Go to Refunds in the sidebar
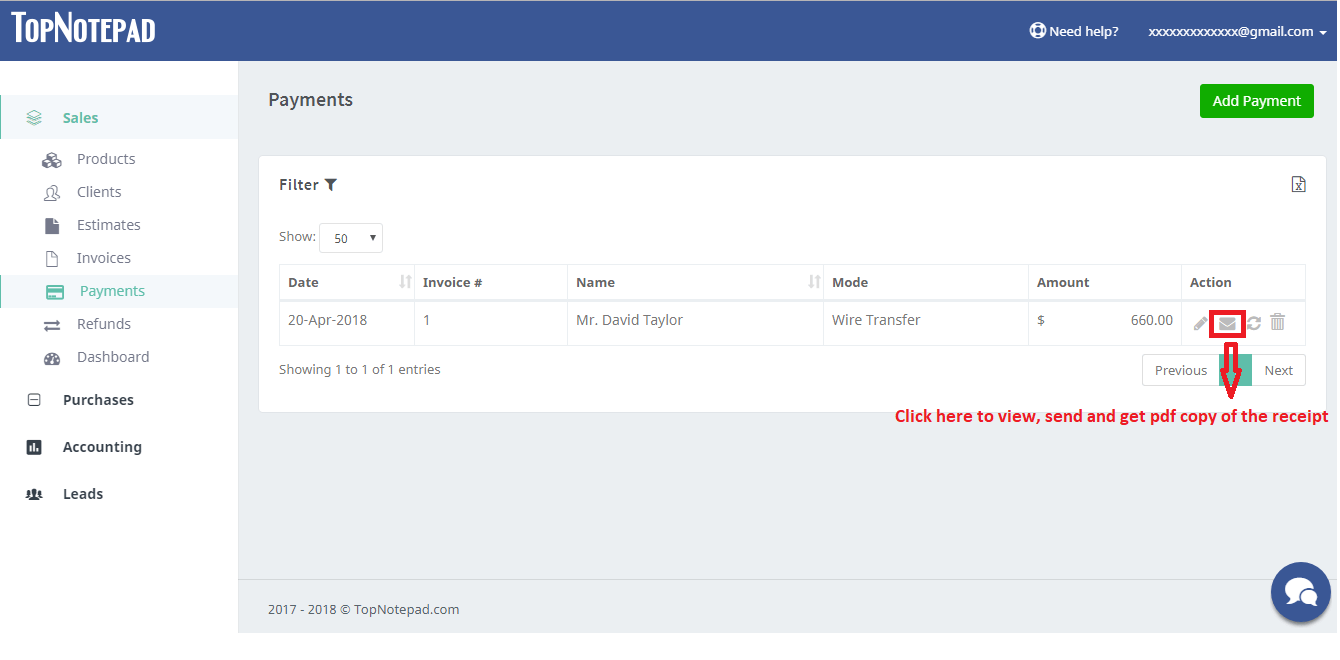 pos(103,324)
